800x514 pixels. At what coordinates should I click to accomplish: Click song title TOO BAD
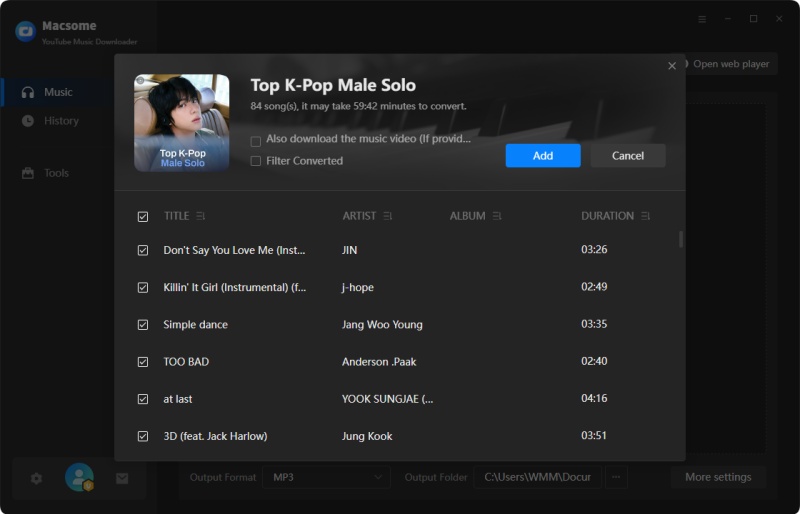click(186, 362)
